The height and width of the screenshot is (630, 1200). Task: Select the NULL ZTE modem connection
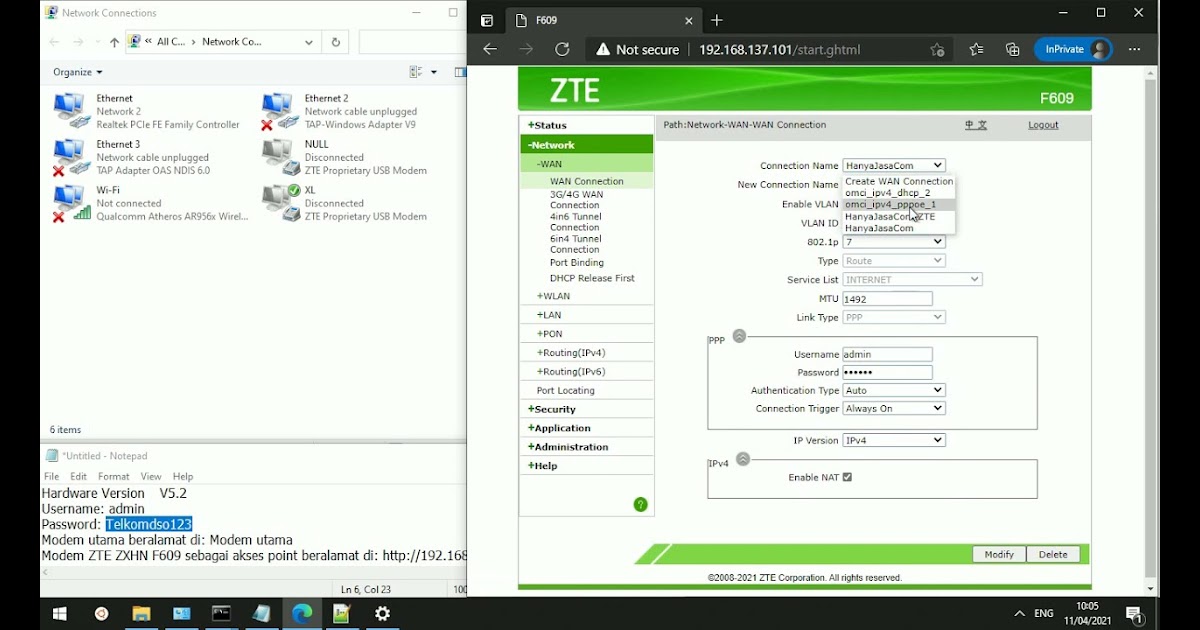(279, 156)
